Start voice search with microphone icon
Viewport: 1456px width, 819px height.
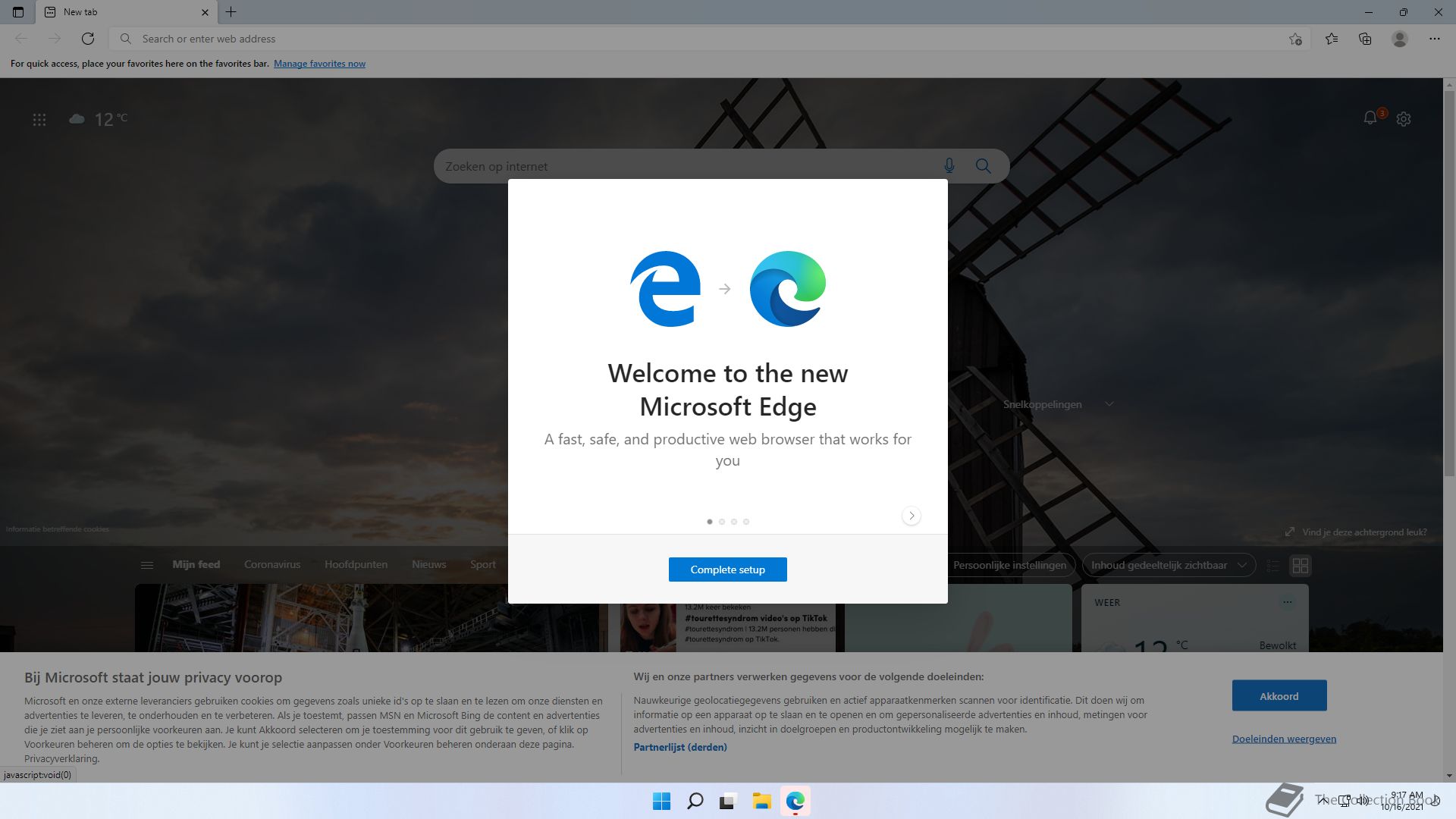949,166
